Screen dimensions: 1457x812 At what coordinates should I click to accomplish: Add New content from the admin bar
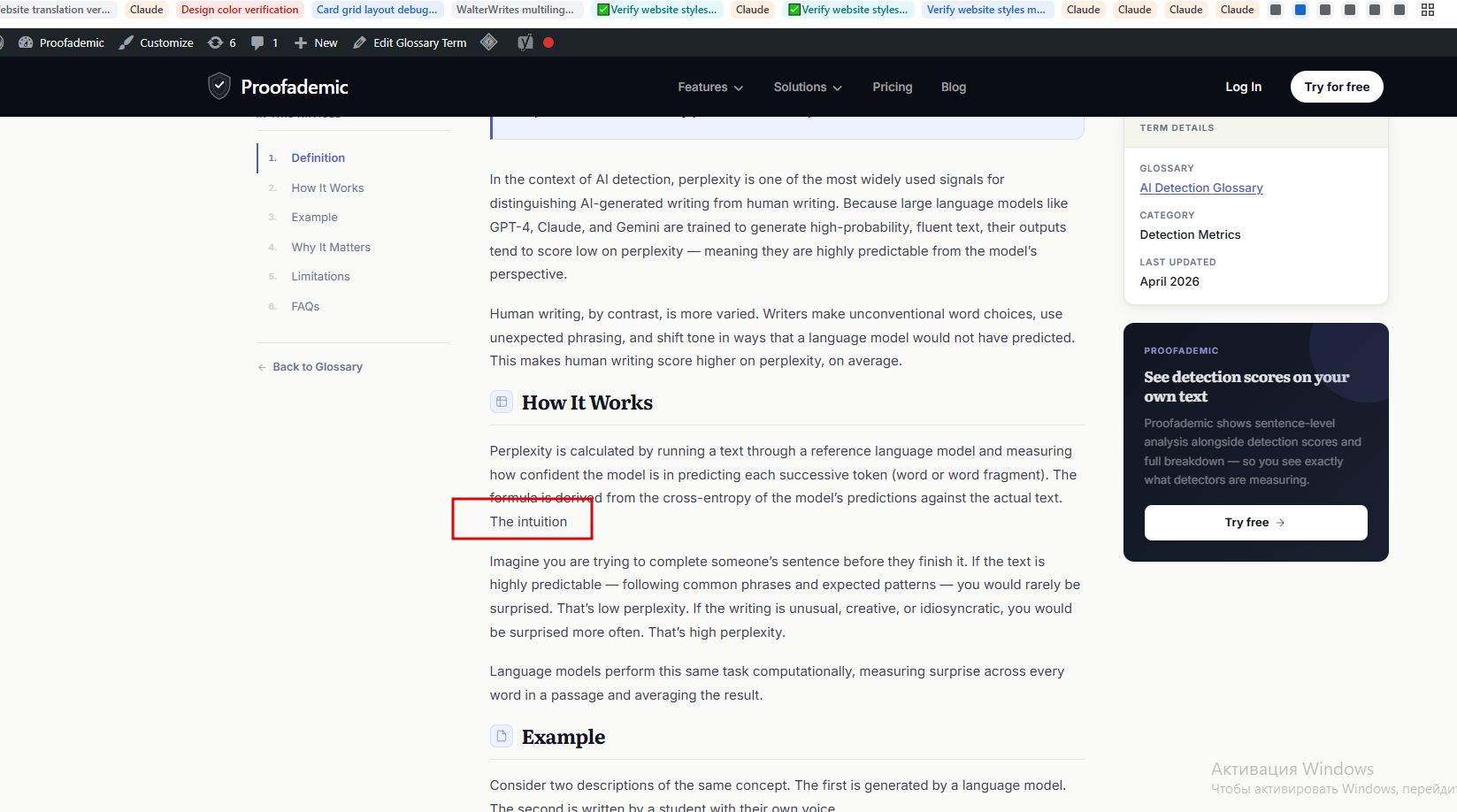pos(316,42)
